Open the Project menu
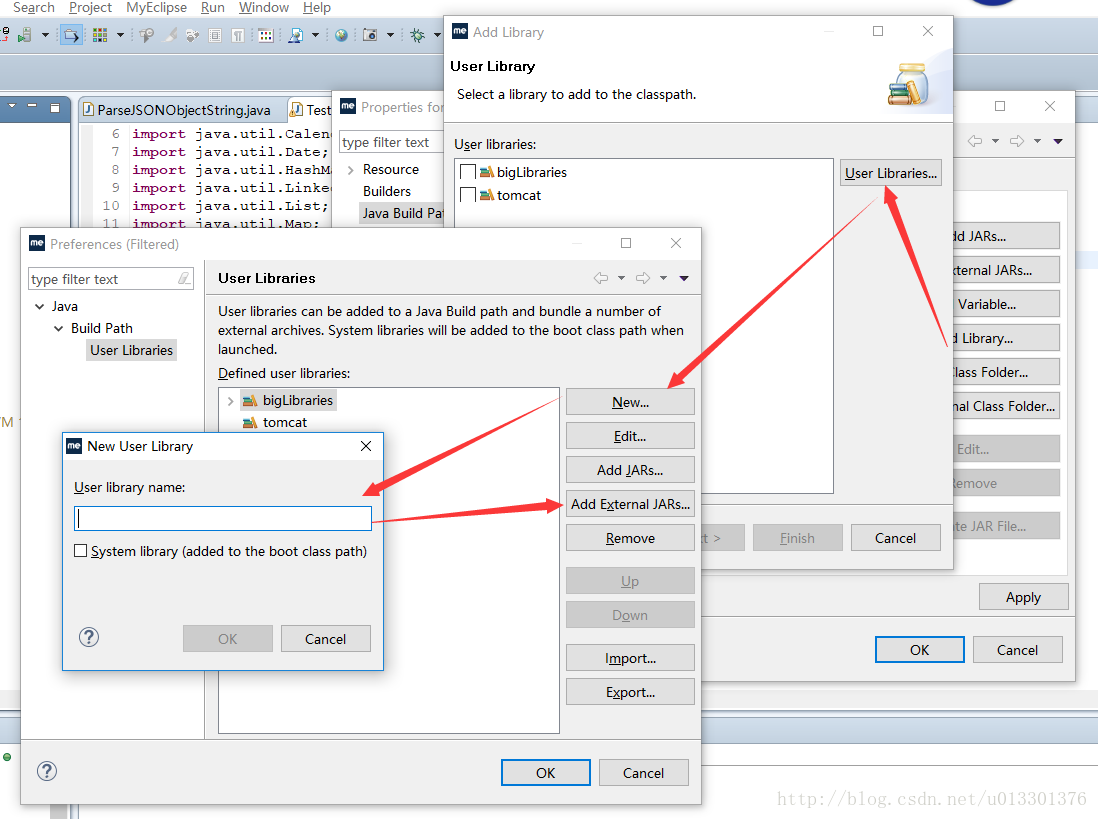Screen dimensions: 1098x819 [90, 8]
